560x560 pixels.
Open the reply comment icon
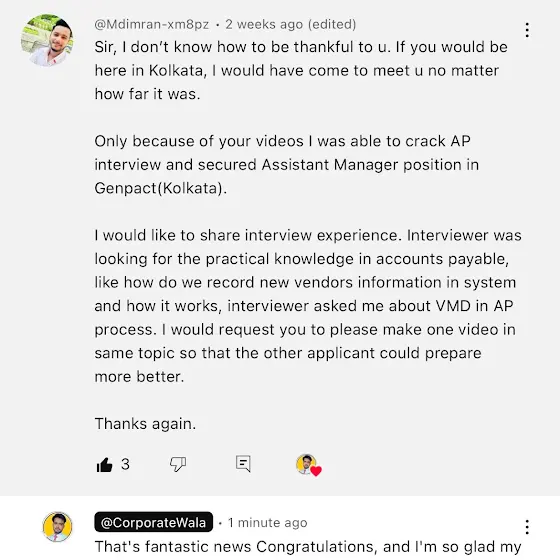pyautogui.click(x=243, y=464)
